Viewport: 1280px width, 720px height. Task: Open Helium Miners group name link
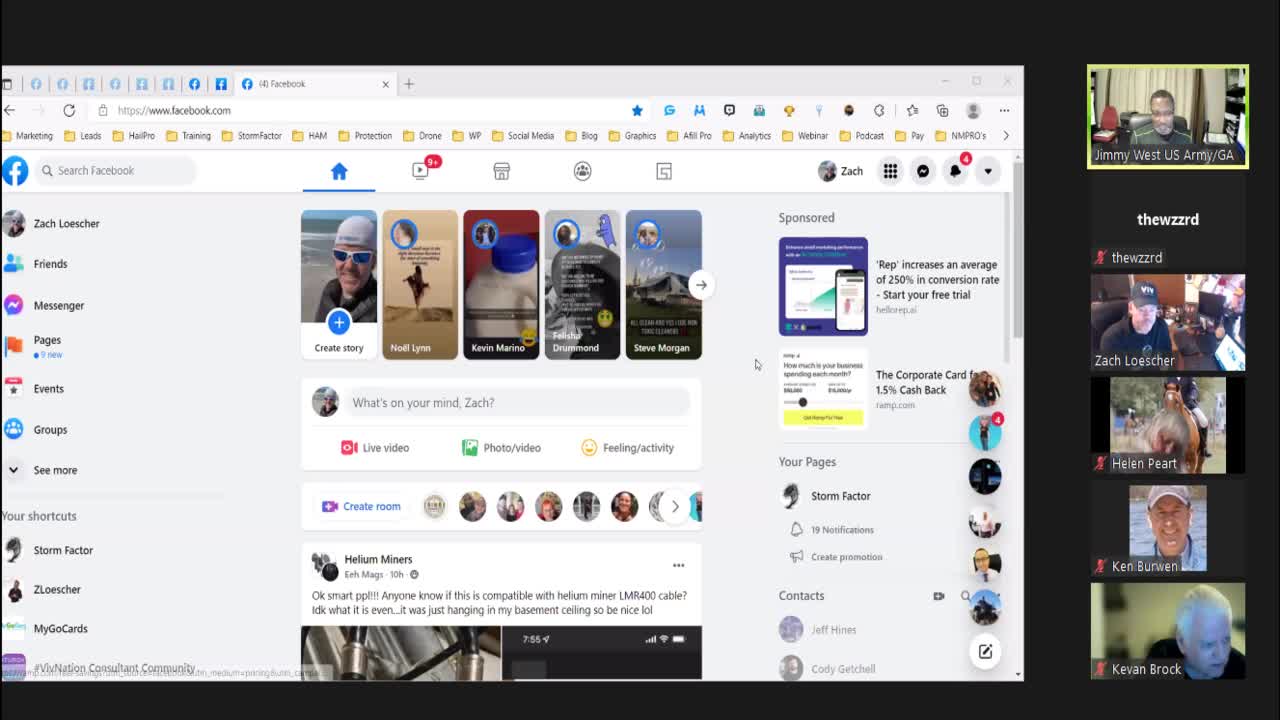[378, 559]
